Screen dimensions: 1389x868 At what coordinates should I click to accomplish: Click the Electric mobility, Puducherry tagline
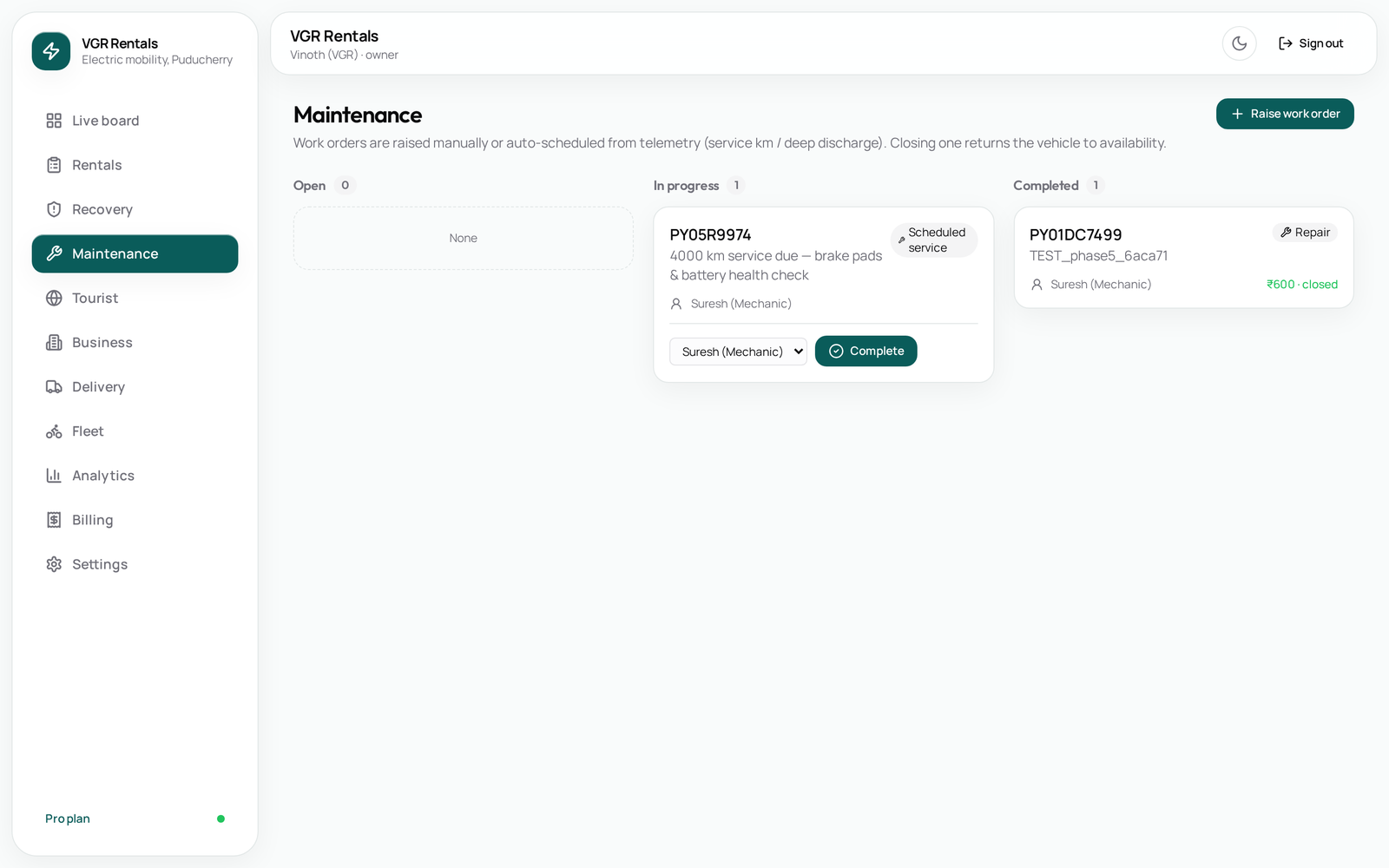pyautogui.click(x=157, y=60)
